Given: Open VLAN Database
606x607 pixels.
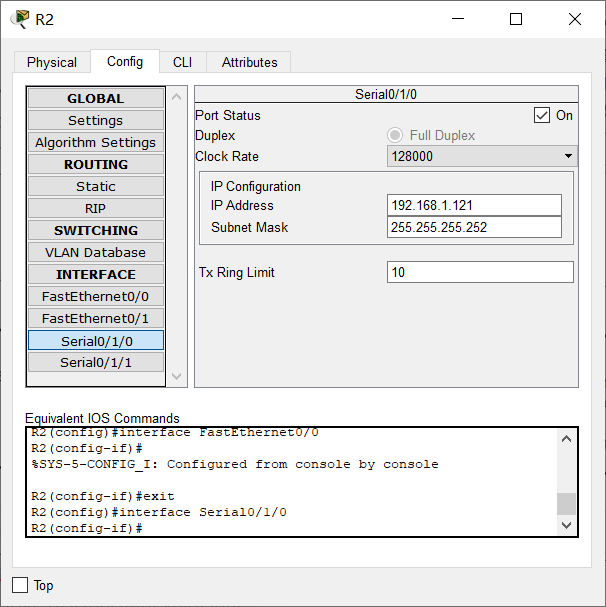Looking at the screenshot, I should tap(96, 252).
